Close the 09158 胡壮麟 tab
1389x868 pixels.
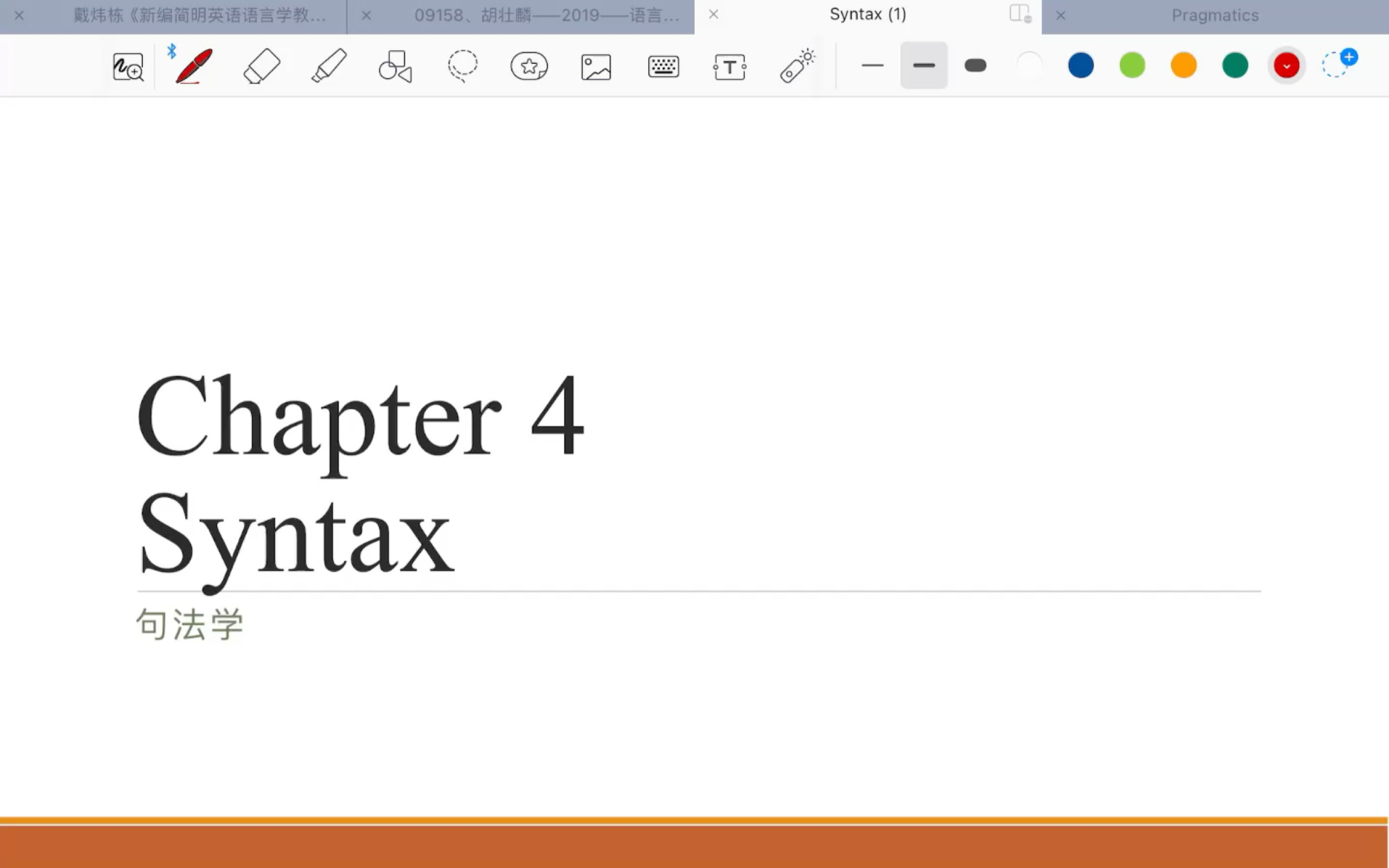tap(366, 15)
